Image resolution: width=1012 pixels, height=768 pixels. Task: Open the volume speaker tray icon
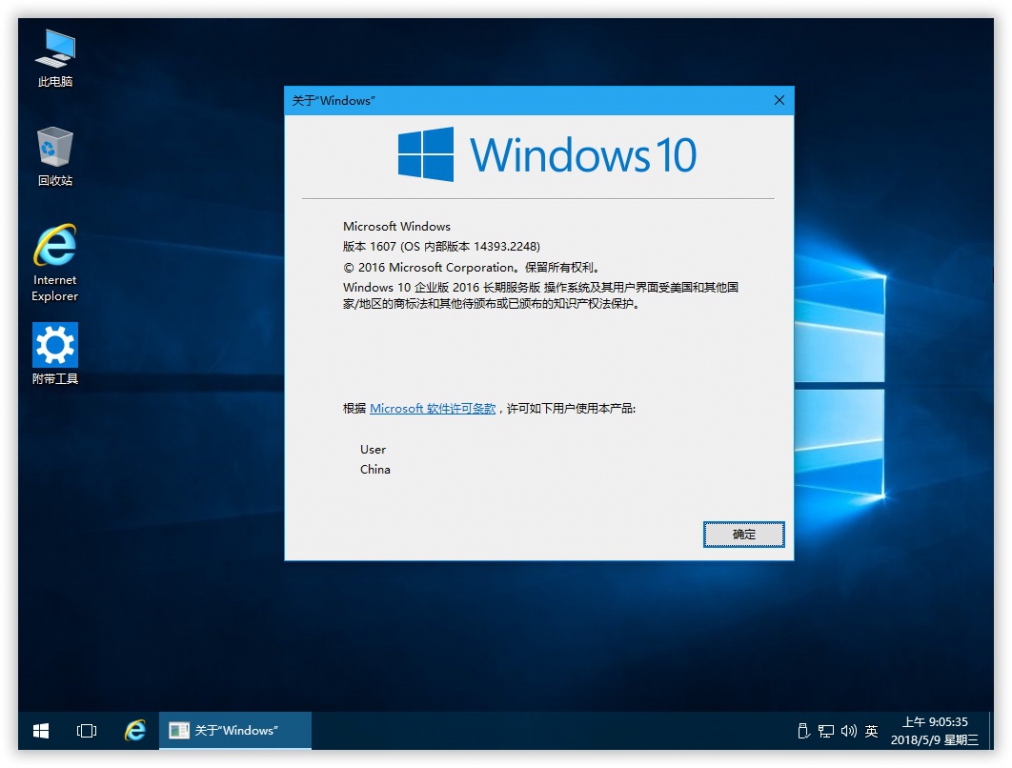pyautogui.click(x=848, y=731)
